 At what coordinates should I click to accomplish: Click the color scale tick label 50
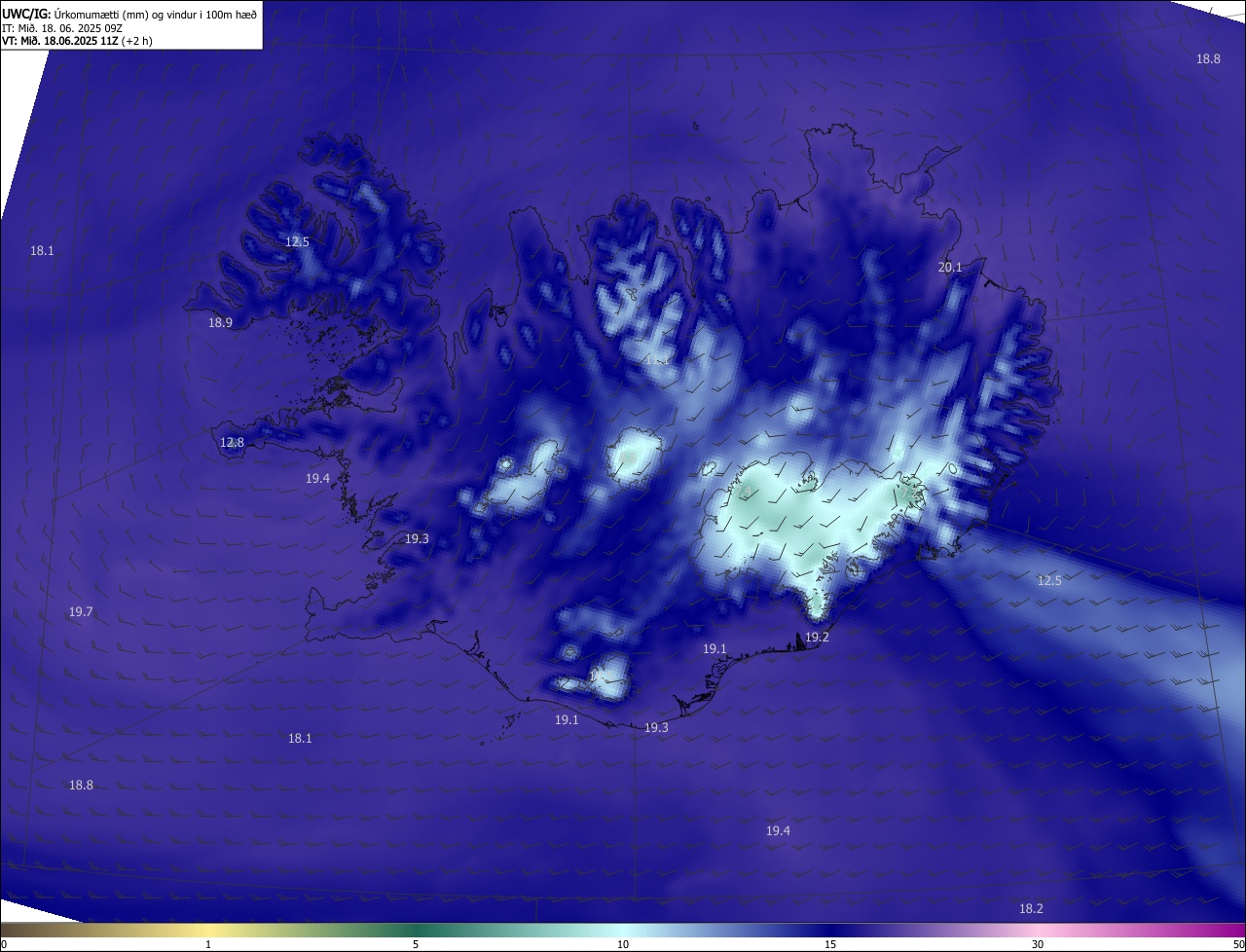click(x=1238, y=944)
